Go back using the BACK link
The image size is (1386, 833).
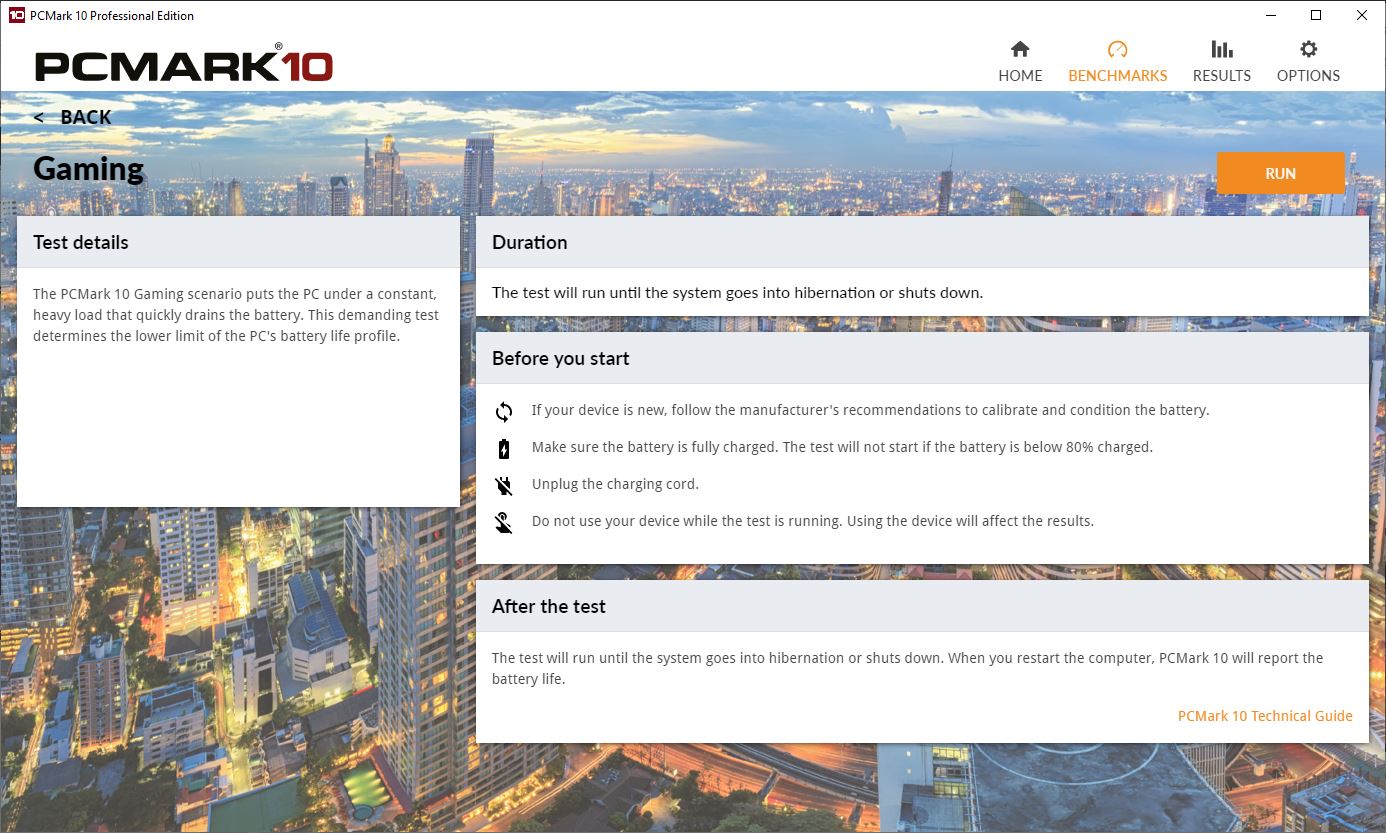(72, 117)
